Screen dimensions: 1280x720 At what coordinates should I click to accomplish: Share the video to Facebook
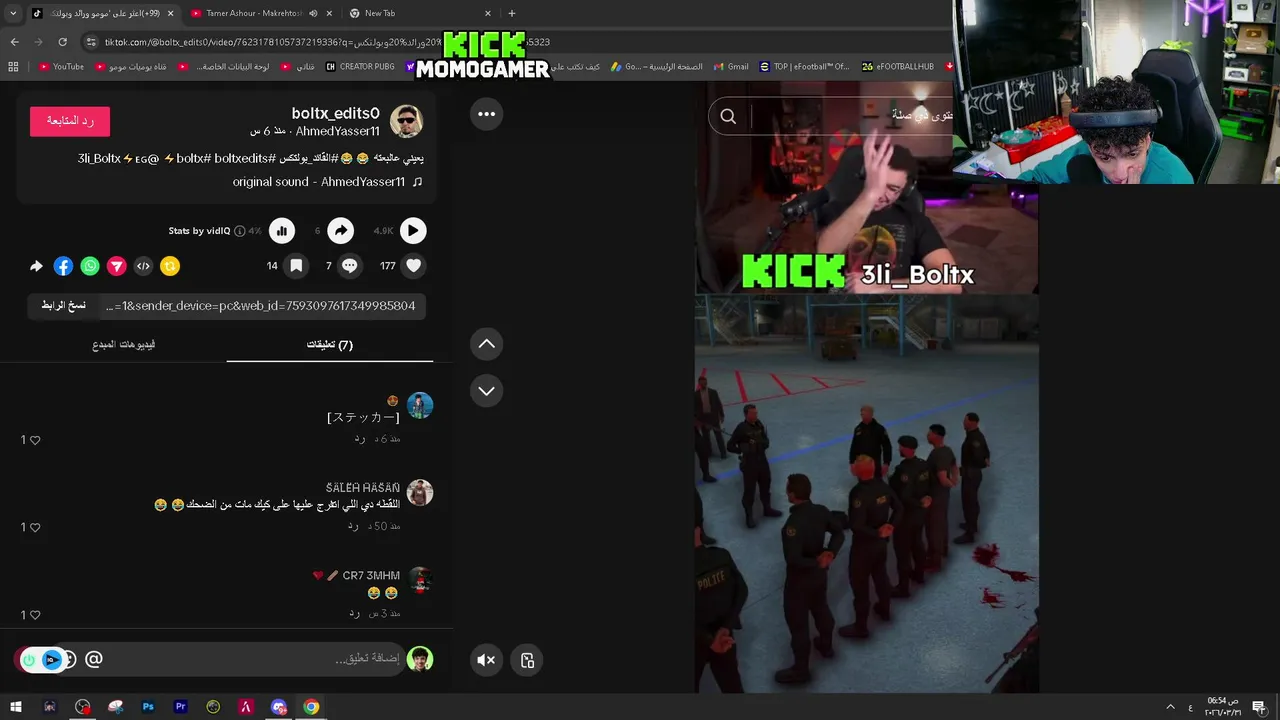pyautogui.click(x=63, y=266)
